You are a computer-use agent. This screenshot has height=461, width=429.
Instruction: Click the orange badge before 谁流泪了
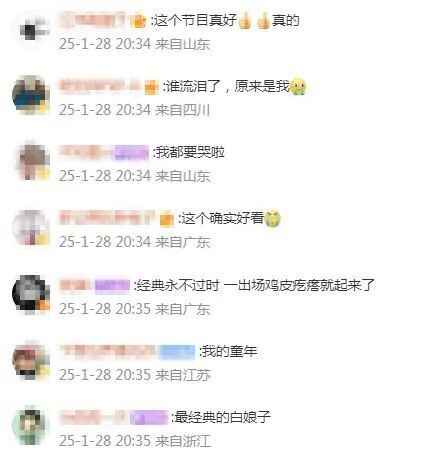tap(151, 88)
